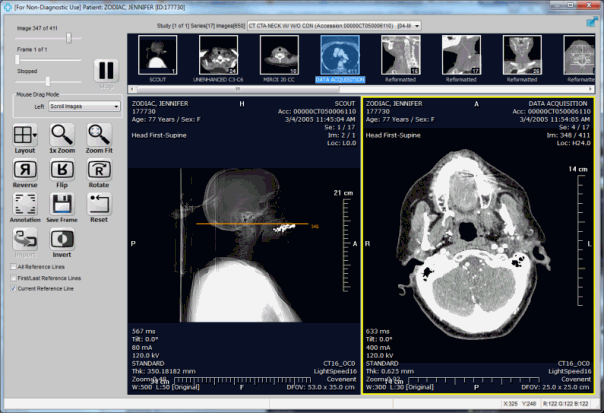Viewport: 604px width, 413px height.
Task: Toggle the Annotation overlay tool
Action: [x=25, y=204]
